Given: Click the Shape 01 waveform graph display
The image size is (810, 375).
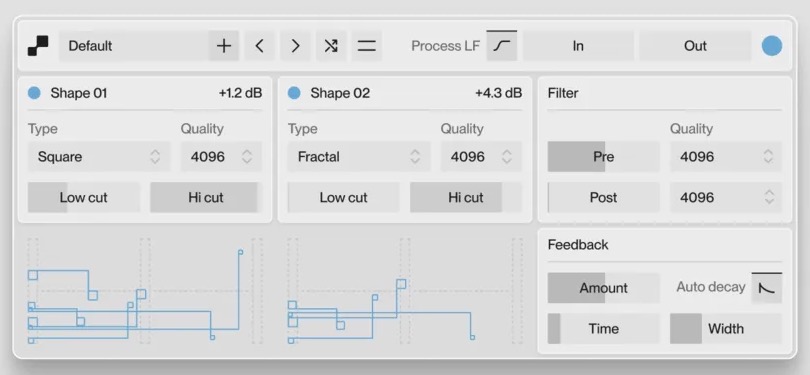Looking at the screenshot, I should (x=145, y=291).
